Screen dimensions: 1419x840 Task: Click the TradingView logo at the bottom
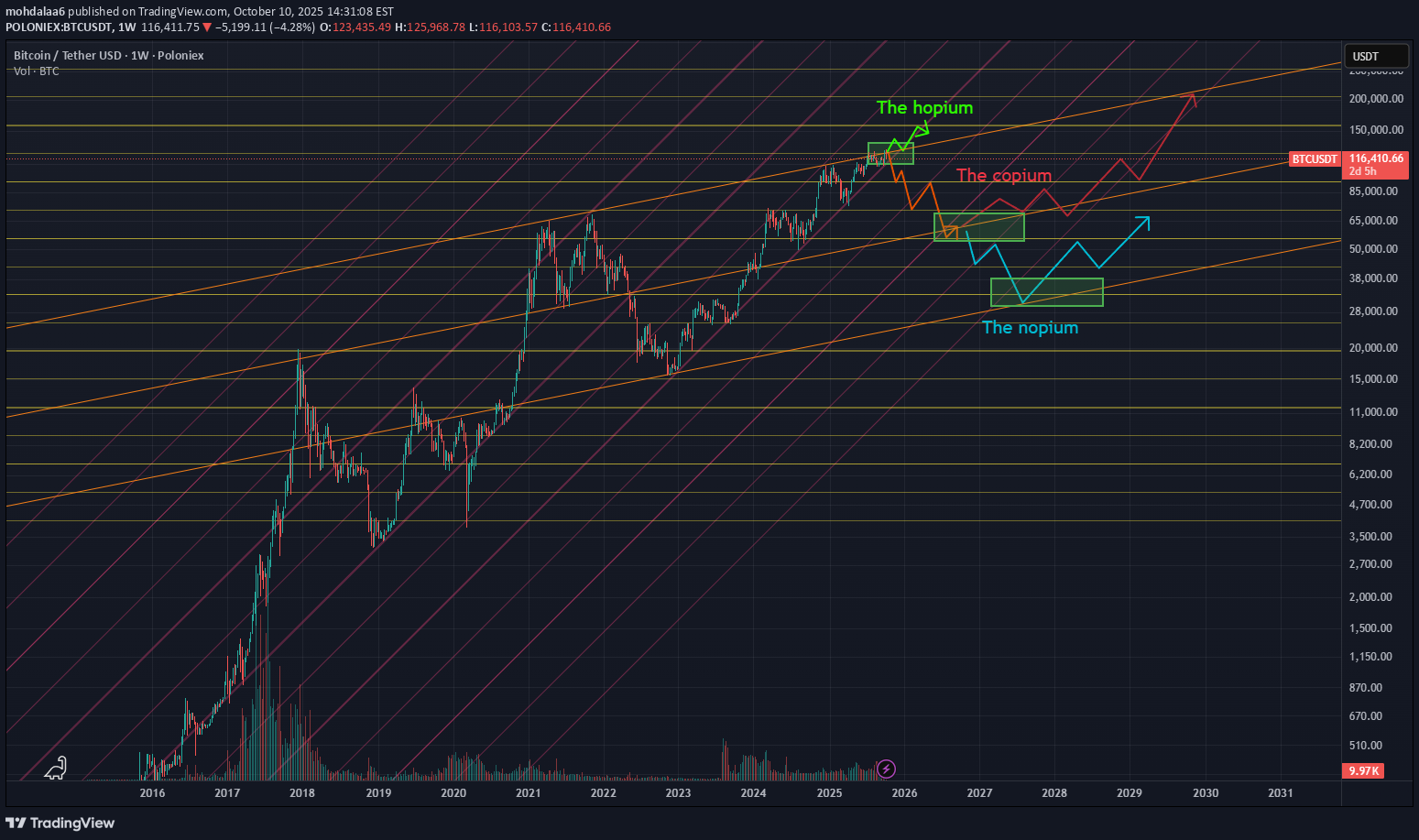[60, 823]
